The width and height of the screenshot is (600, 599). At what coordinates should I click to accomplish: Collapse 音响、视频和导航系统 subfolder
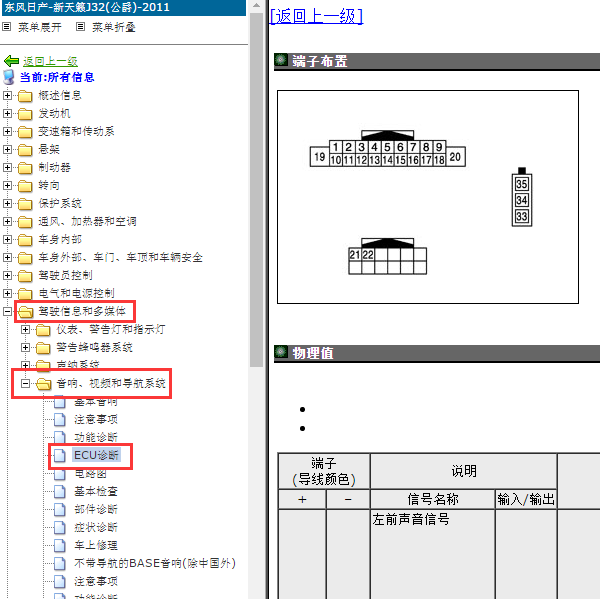[25, 383]
